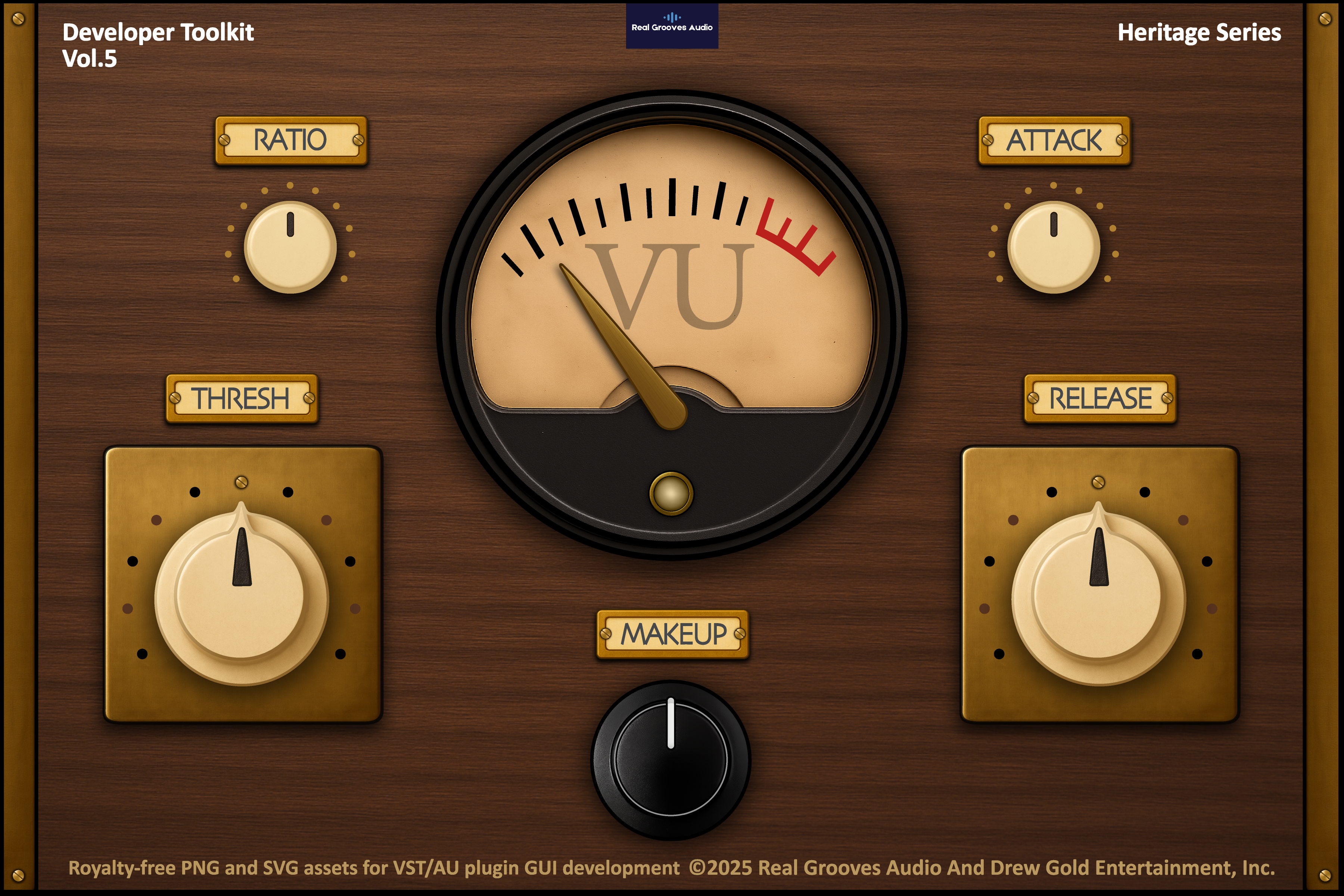The width and height of the screenshot is (1344, 896).
Task: Click the screw atop the RELEASE panel
Action: [x=1098, y=482]
